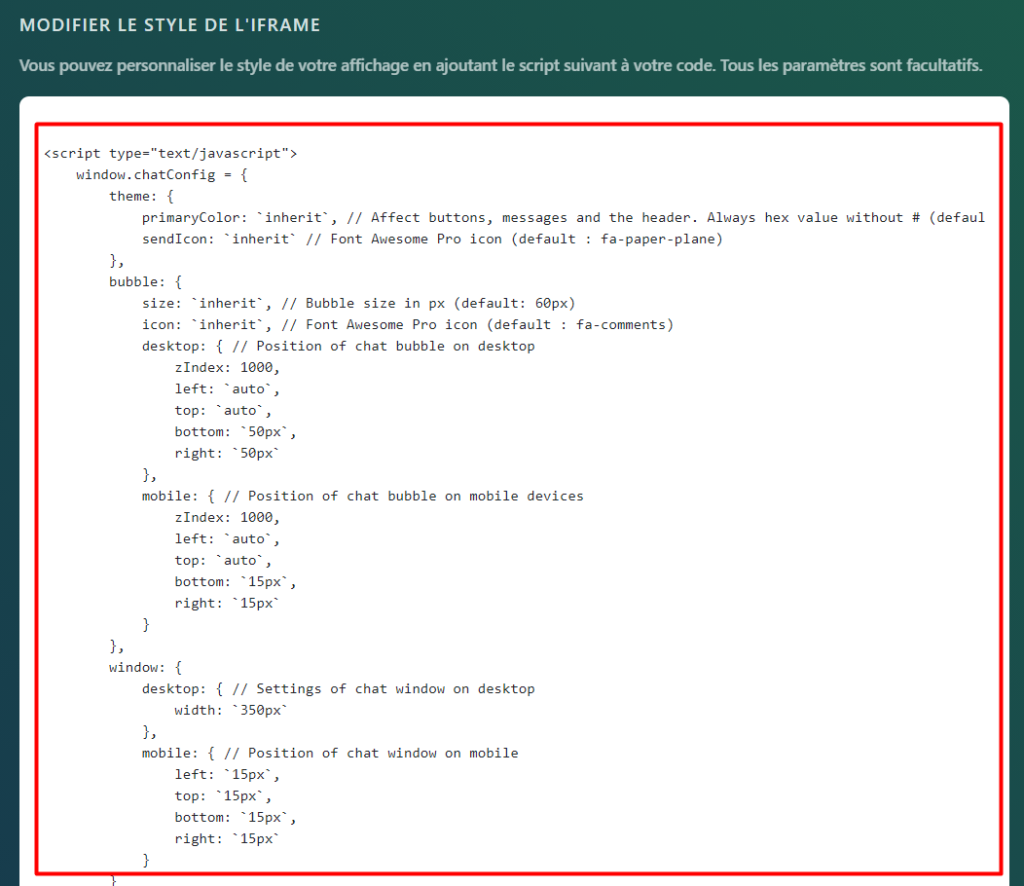1024x886 pixels.
Task: Click the "Position of chat bubble on mobile devices" comment
Action: click(415, 496)
